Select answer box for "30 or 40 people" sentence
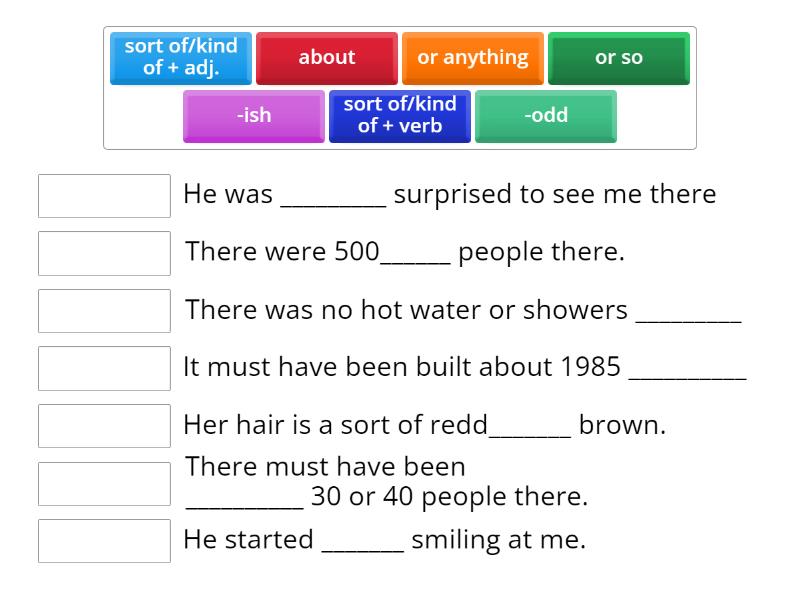Image resolution: width=800 pixels, height=600 pixels. tap(104, 483)
